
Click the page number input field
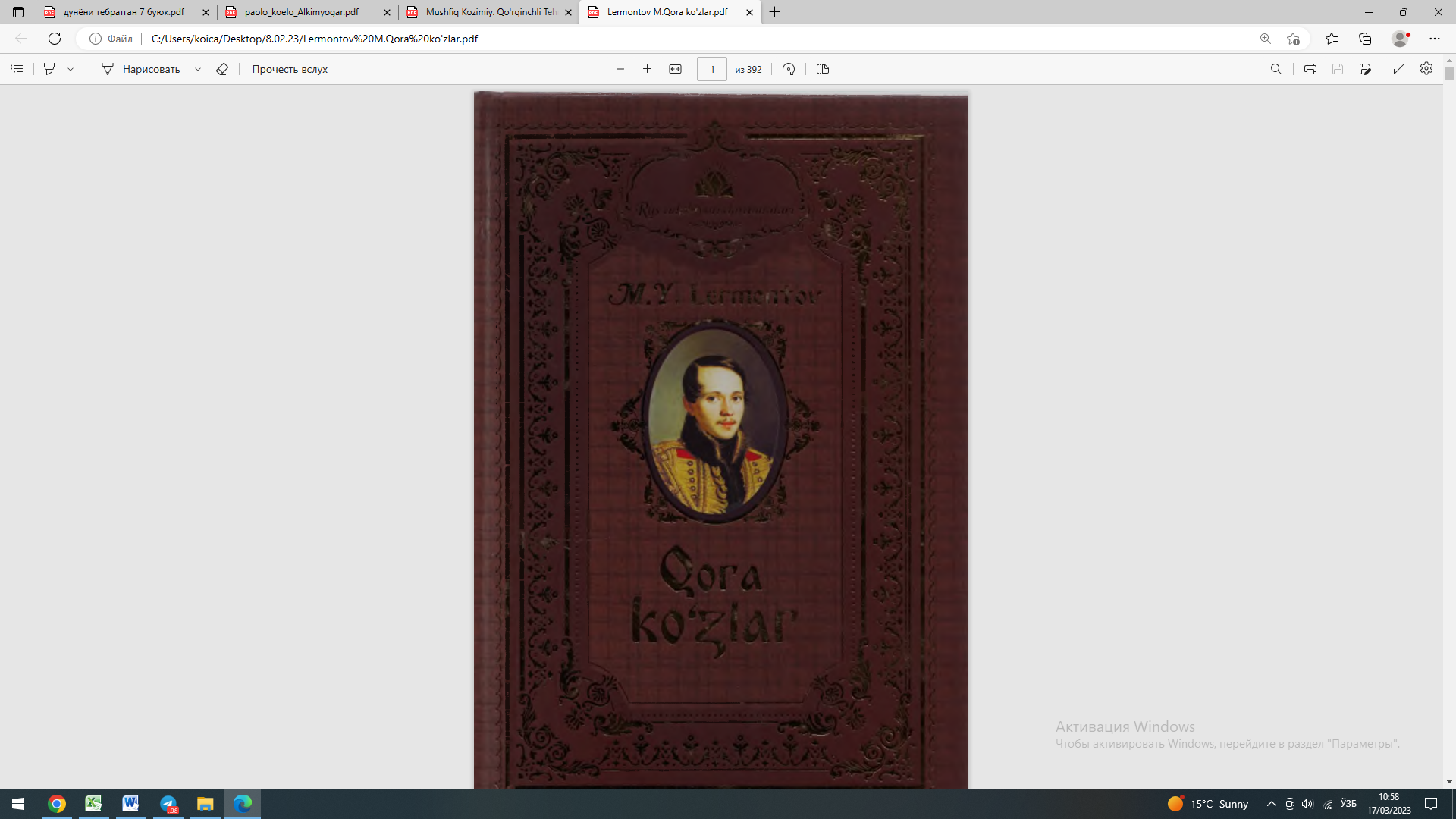(711, 69)
